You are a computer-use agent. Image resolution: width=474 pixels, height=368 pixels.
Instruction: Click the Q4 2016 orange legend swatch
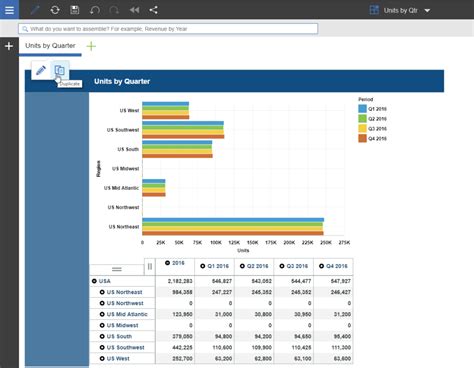[362, 138]
